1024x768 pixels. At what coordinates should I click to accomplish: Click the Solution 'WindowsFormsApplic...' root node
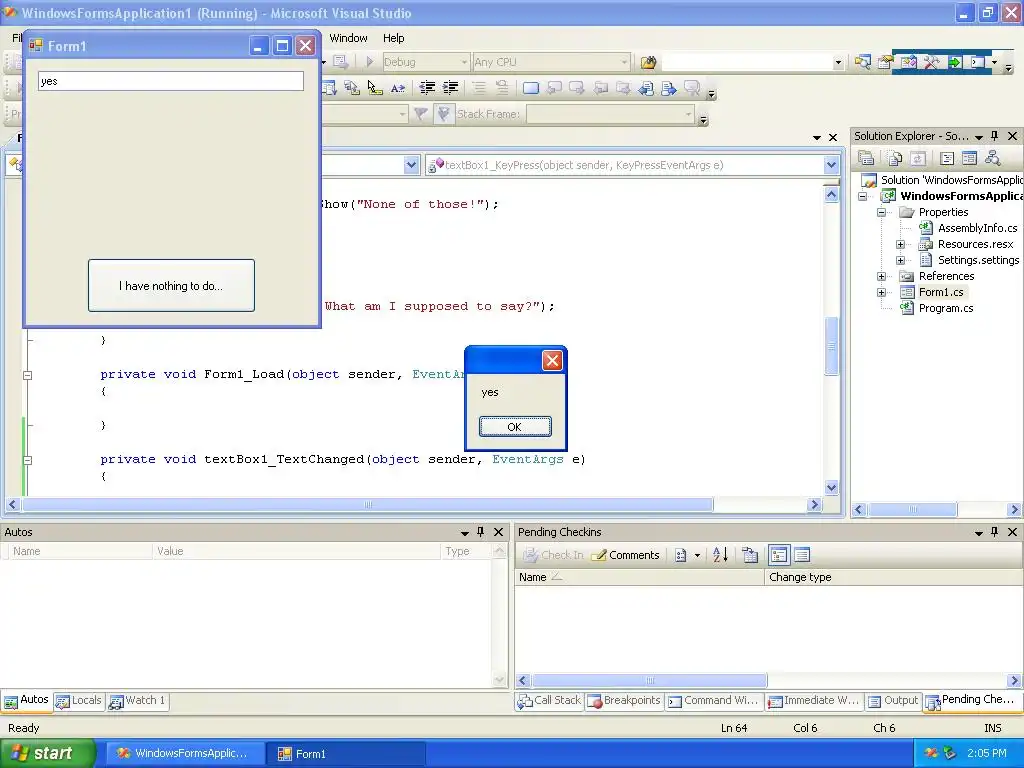[941, 180]
